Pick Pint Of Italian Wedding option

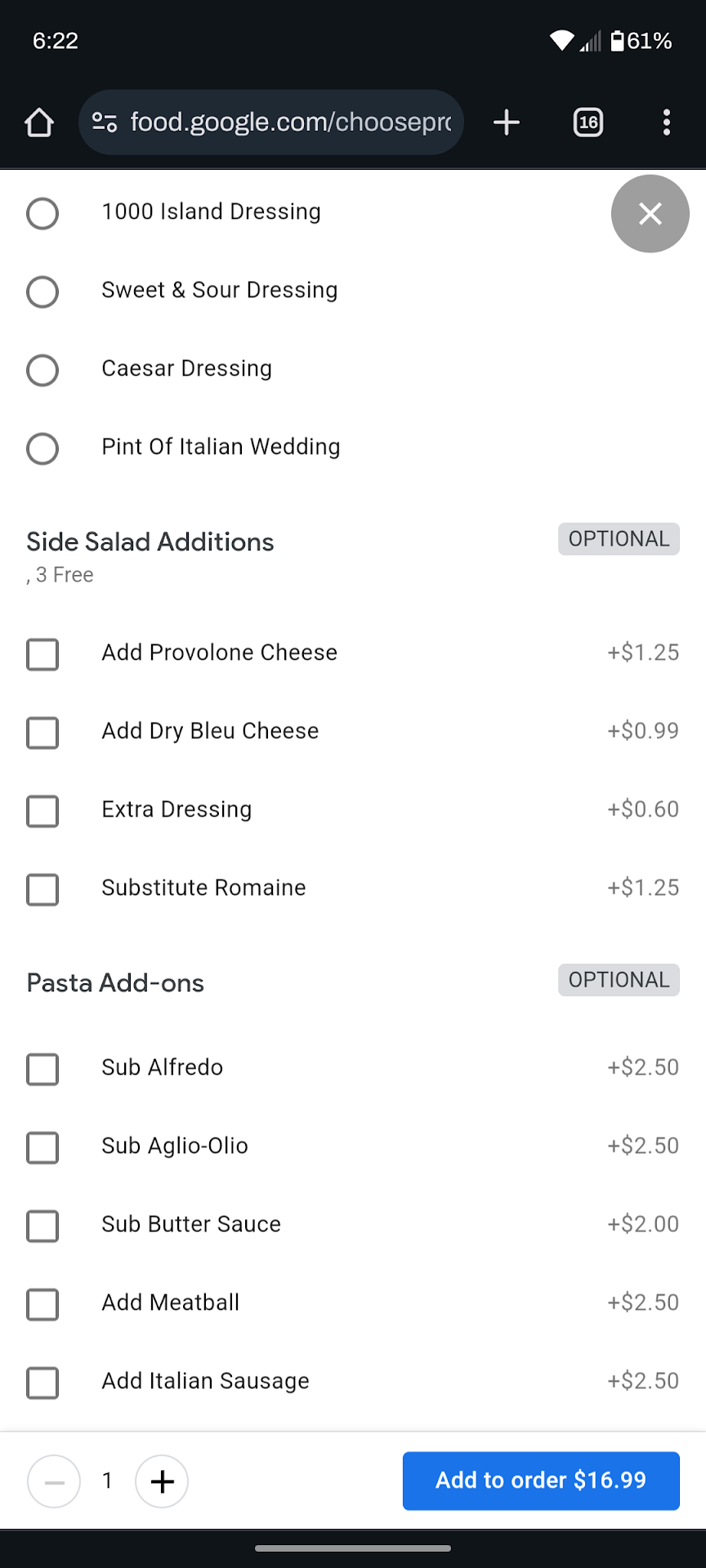[42, 448]
